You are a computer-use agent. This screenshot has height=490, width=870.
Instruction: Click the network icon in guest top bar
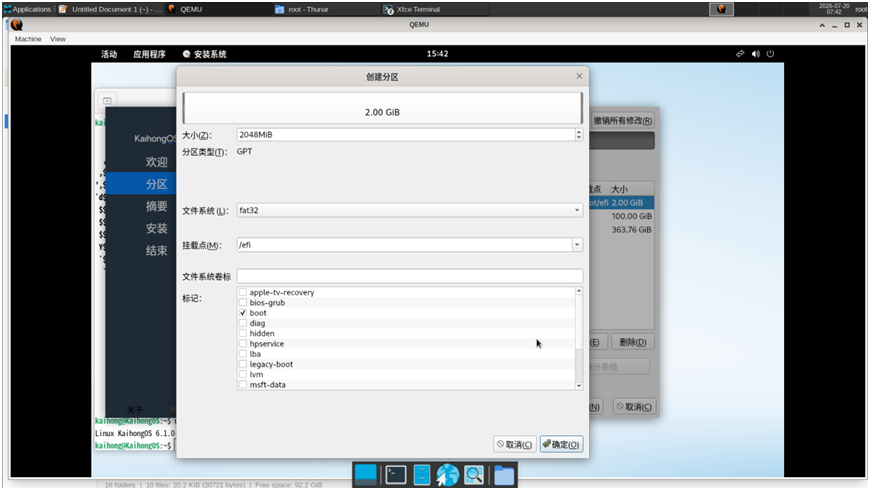[x=740, y=54]
